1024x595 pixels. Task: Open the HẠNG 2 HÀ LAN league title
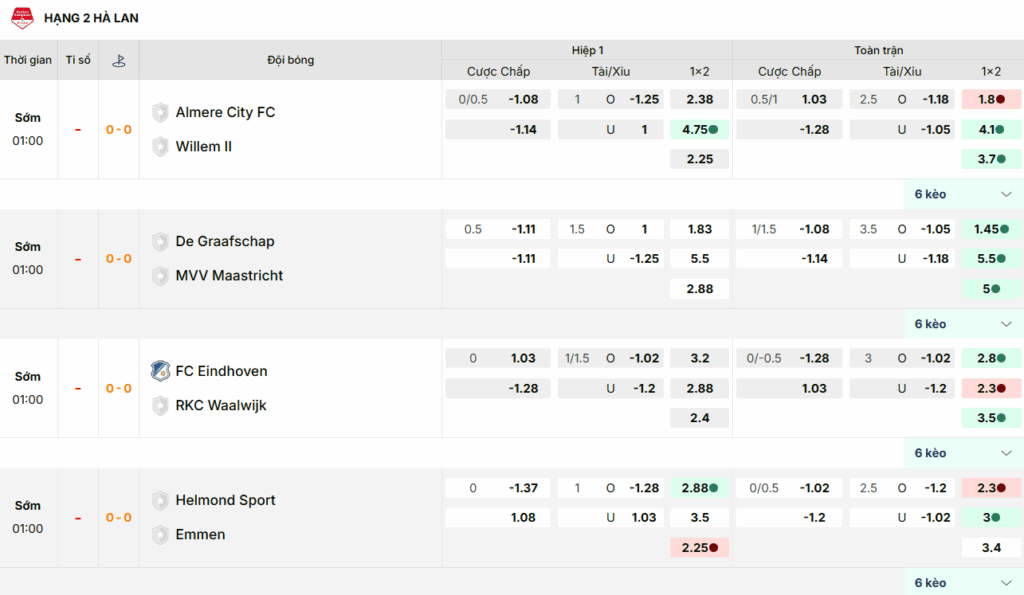pos(91,18)
